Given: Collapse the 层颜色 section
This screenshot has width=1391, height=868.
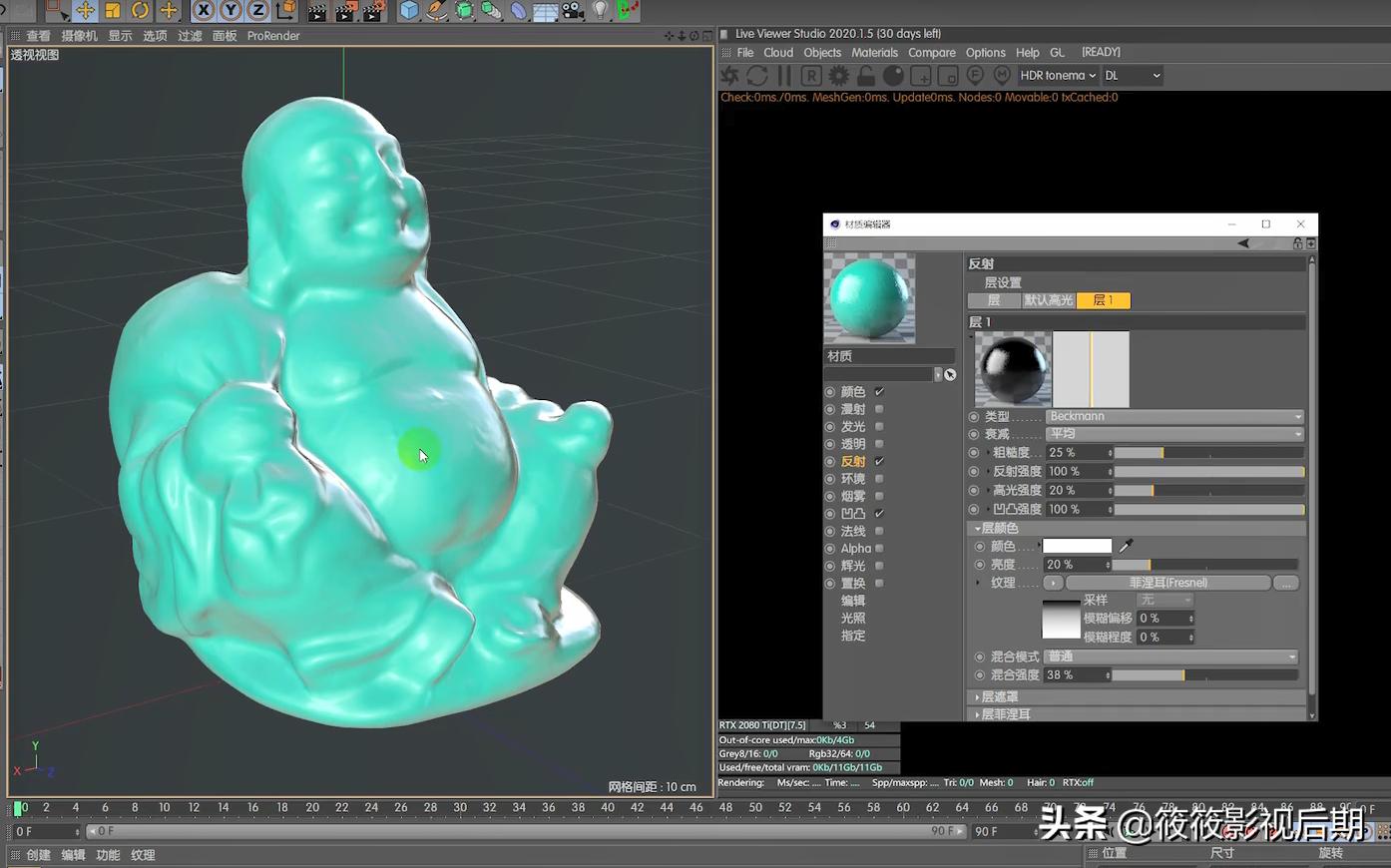Looking at the screenshot, I should pos(978,528).
